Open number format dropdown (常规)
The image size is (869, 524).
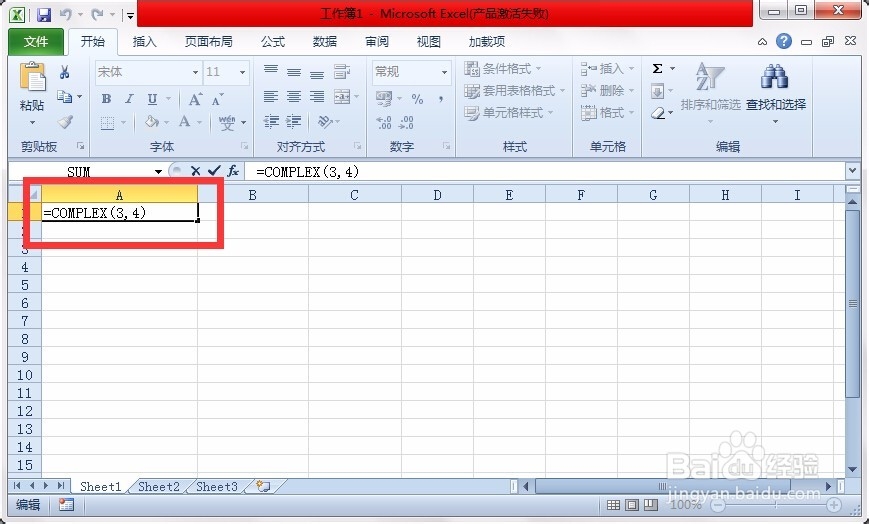pos(444,73)
